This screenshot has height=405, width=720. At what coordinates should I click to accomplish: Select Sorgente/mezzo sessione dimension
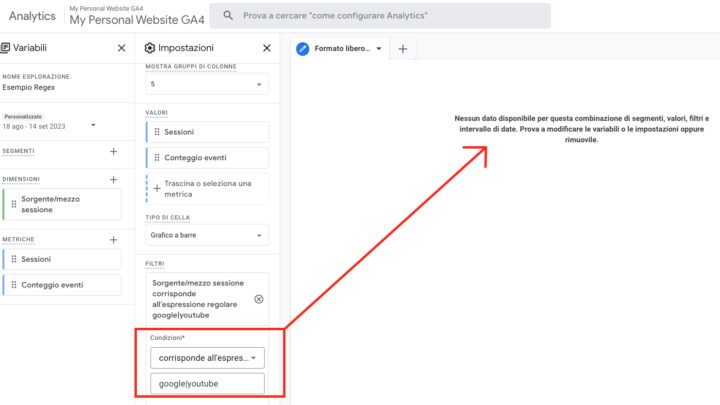[x=62, y=204]
